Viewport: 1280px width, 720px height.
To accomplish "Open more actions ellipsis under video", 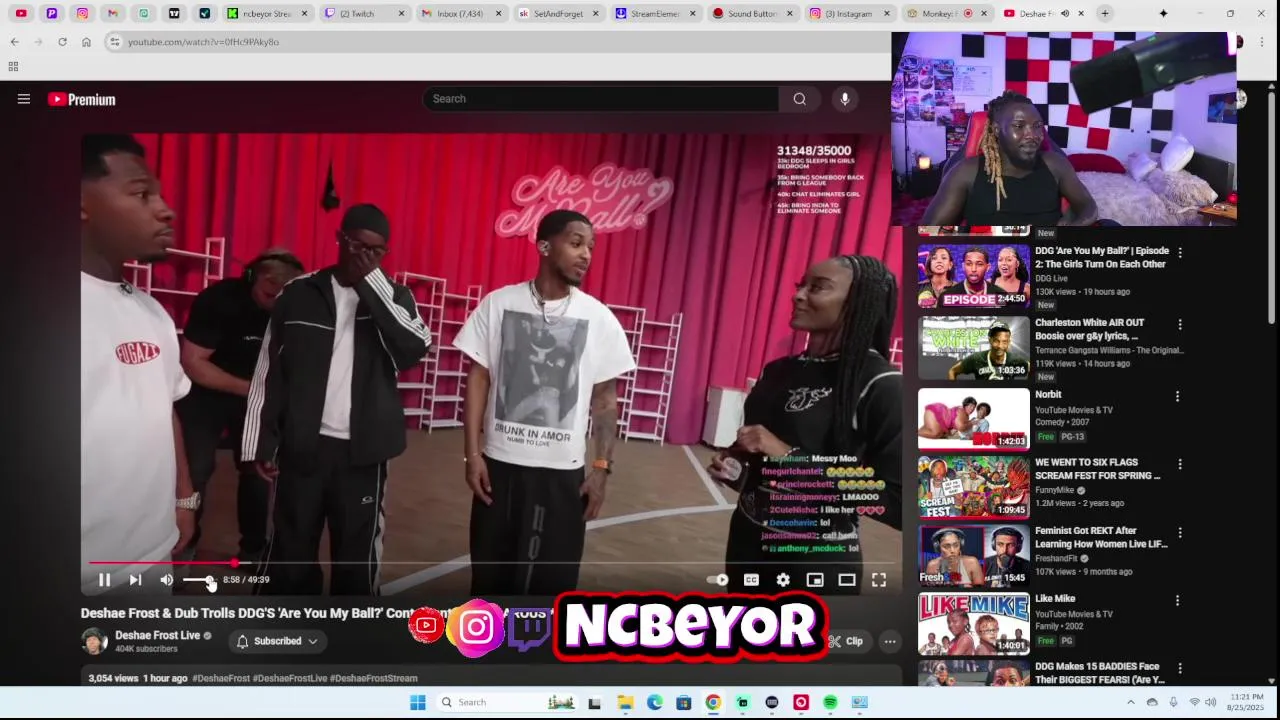I will tap(890, 641).
